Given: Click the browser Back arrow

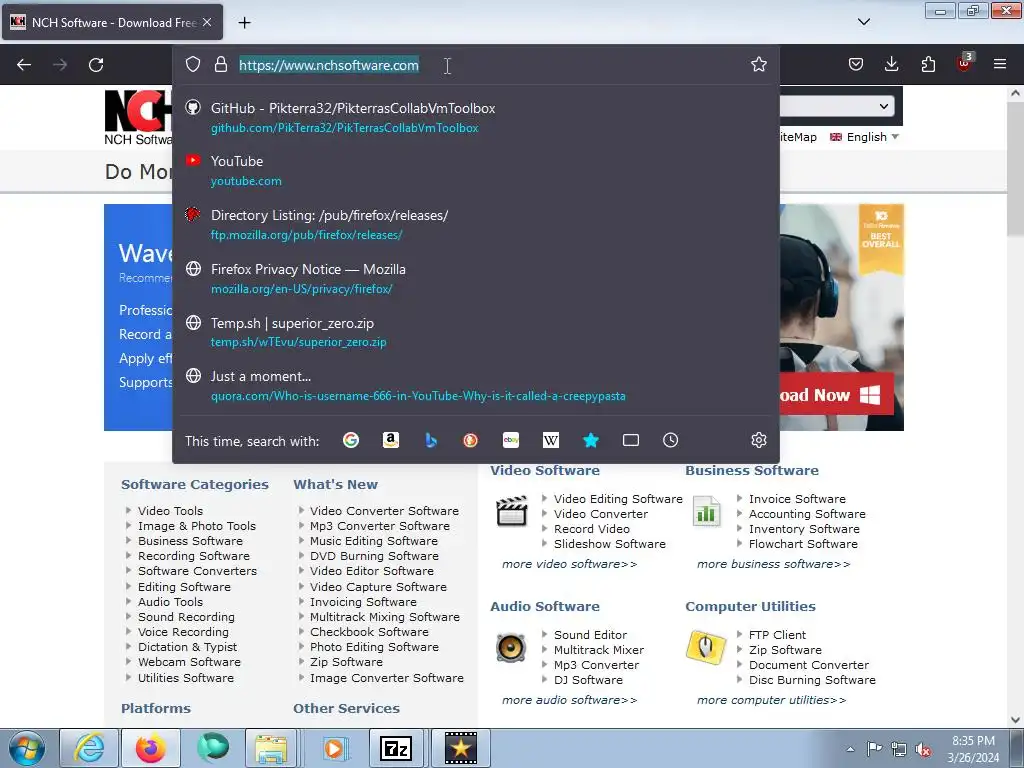Looking at the screenshot, I should (x=24, y=65).
